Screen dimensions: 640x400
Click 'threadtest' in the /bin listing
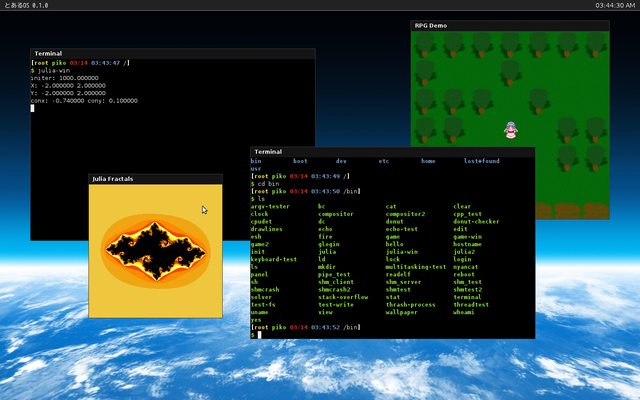[x=471, y=304]
